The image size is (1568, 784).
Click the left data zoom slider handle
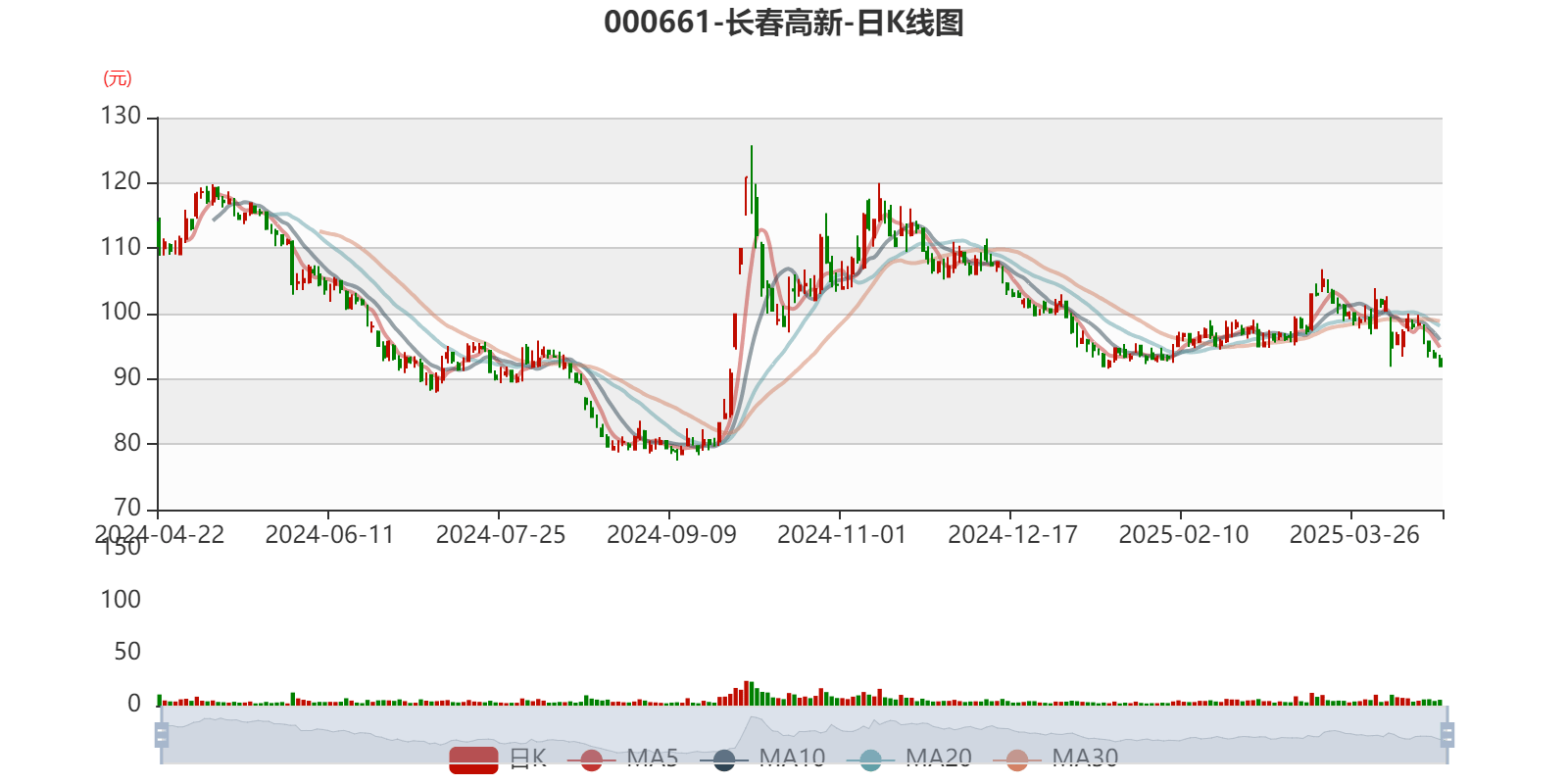coord(162,735)
